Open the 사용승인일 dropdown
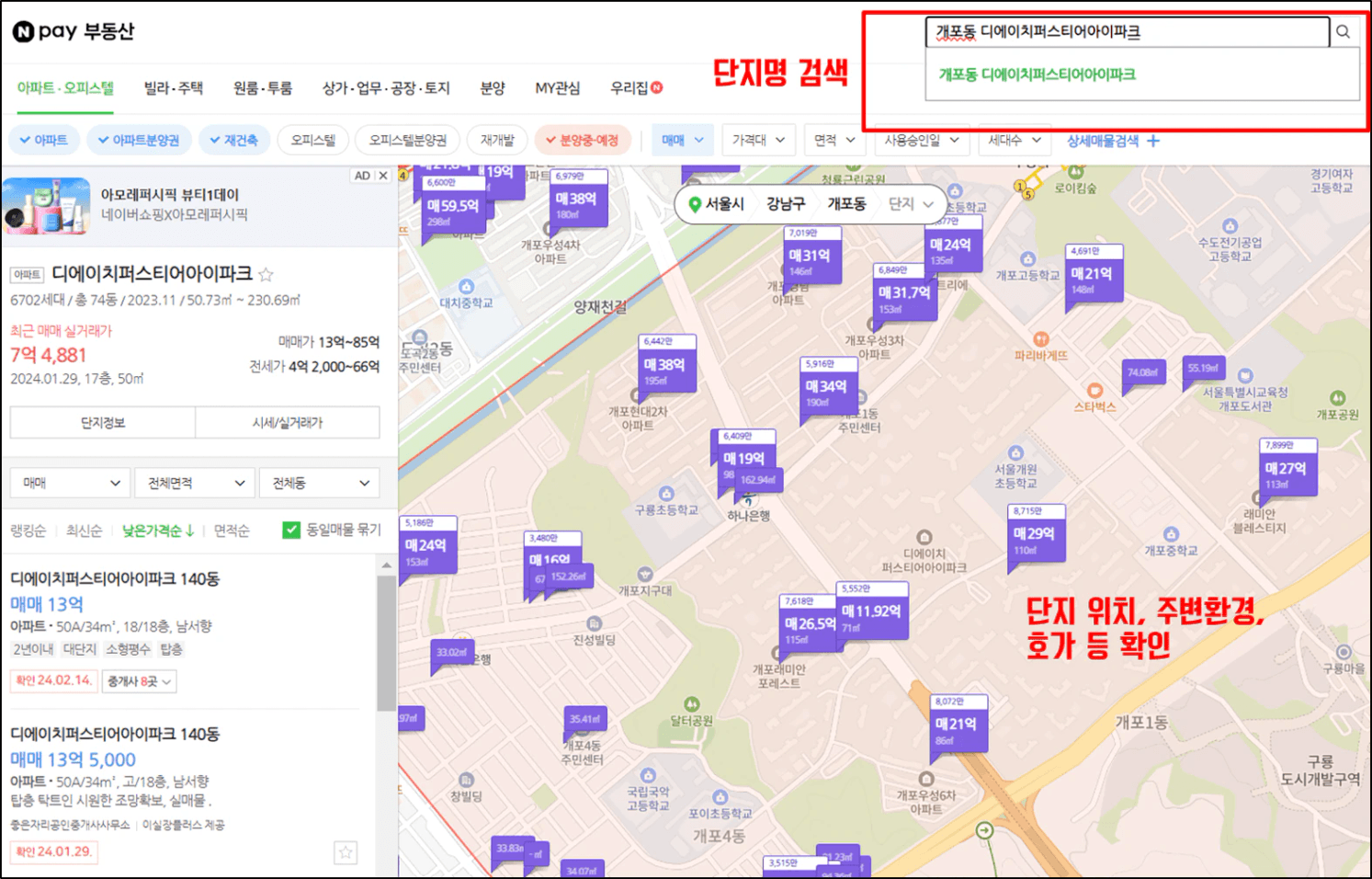Screen dimensions: 1372x879 (x=922, y=140)
